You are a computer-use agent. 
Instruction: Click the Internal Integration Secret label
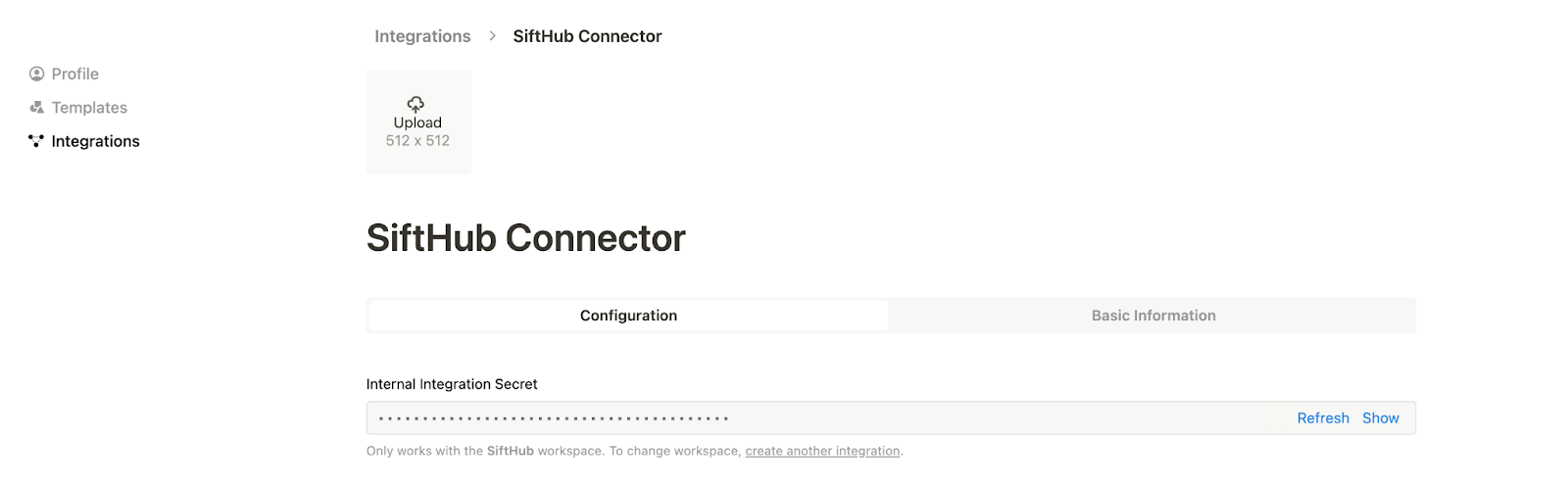coord(452,384)
